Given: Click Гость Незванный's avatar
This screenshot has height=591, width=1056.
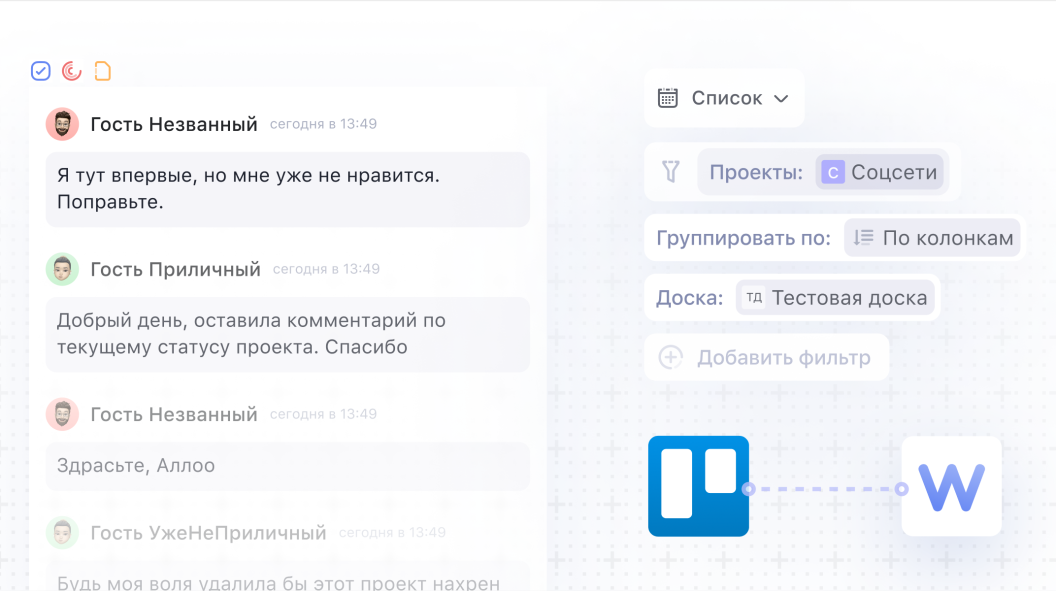Looking at the screenshot, I should click(x=62, y=123).
